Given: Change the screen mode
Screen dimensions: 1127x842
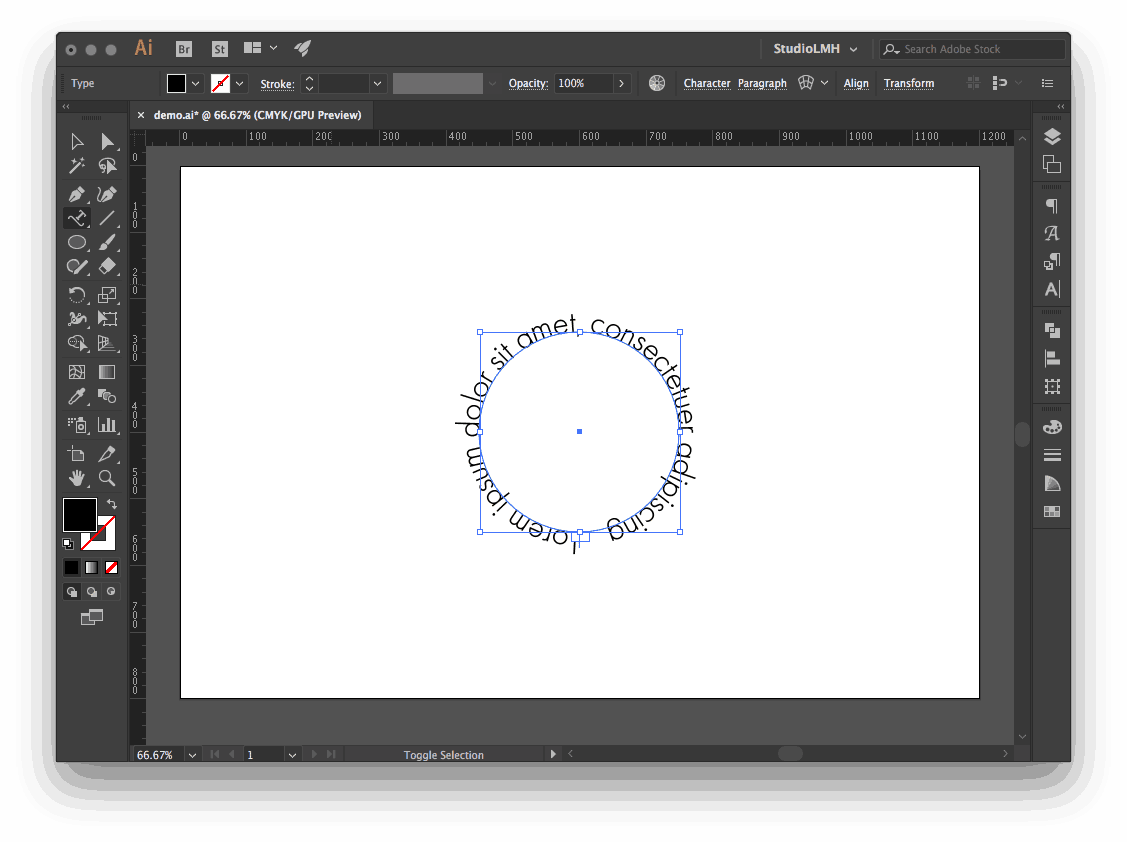Looking at the screenshot, I should [92, 617].
